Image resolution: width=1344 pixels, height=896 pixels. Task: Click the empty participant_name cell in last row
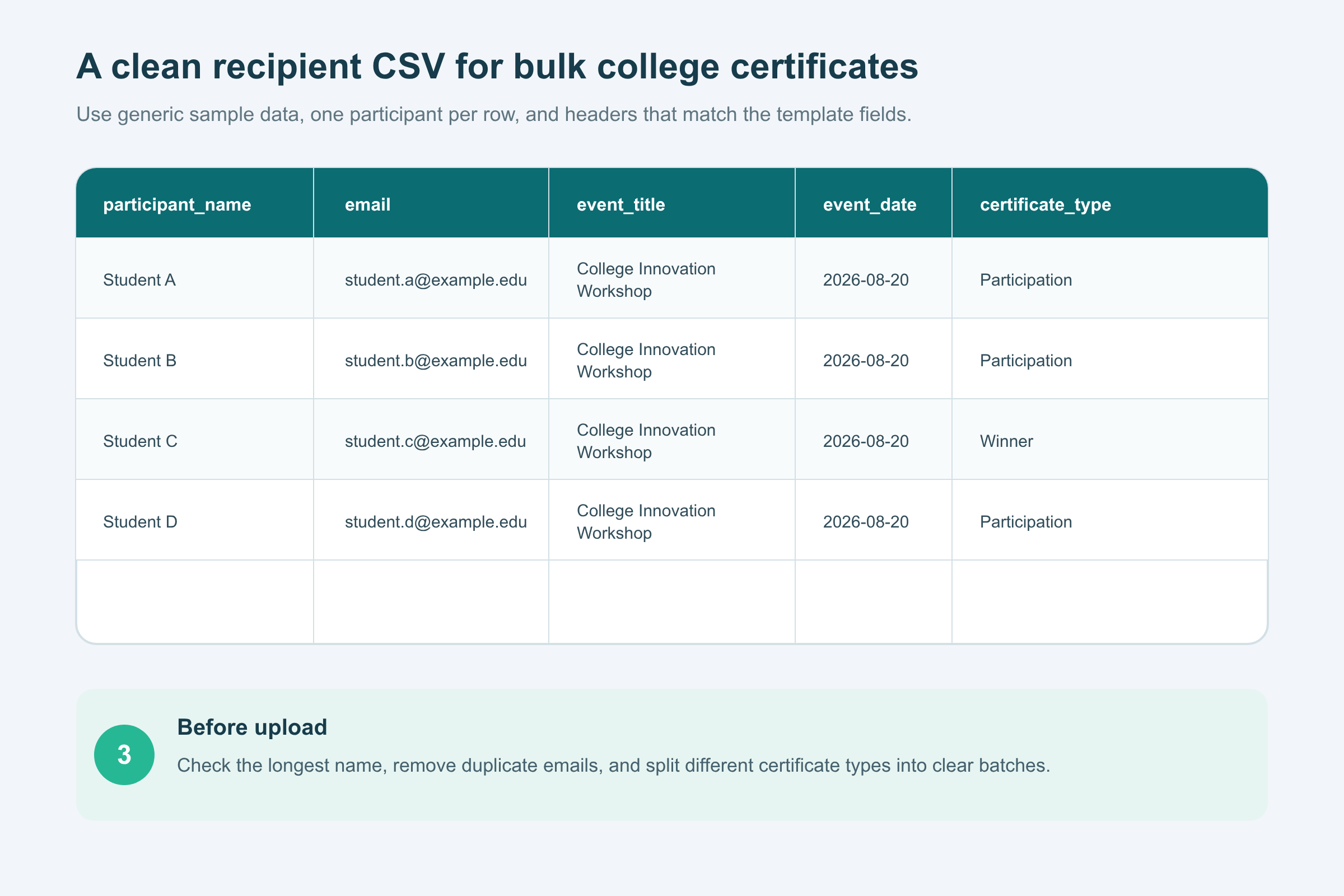195,601
